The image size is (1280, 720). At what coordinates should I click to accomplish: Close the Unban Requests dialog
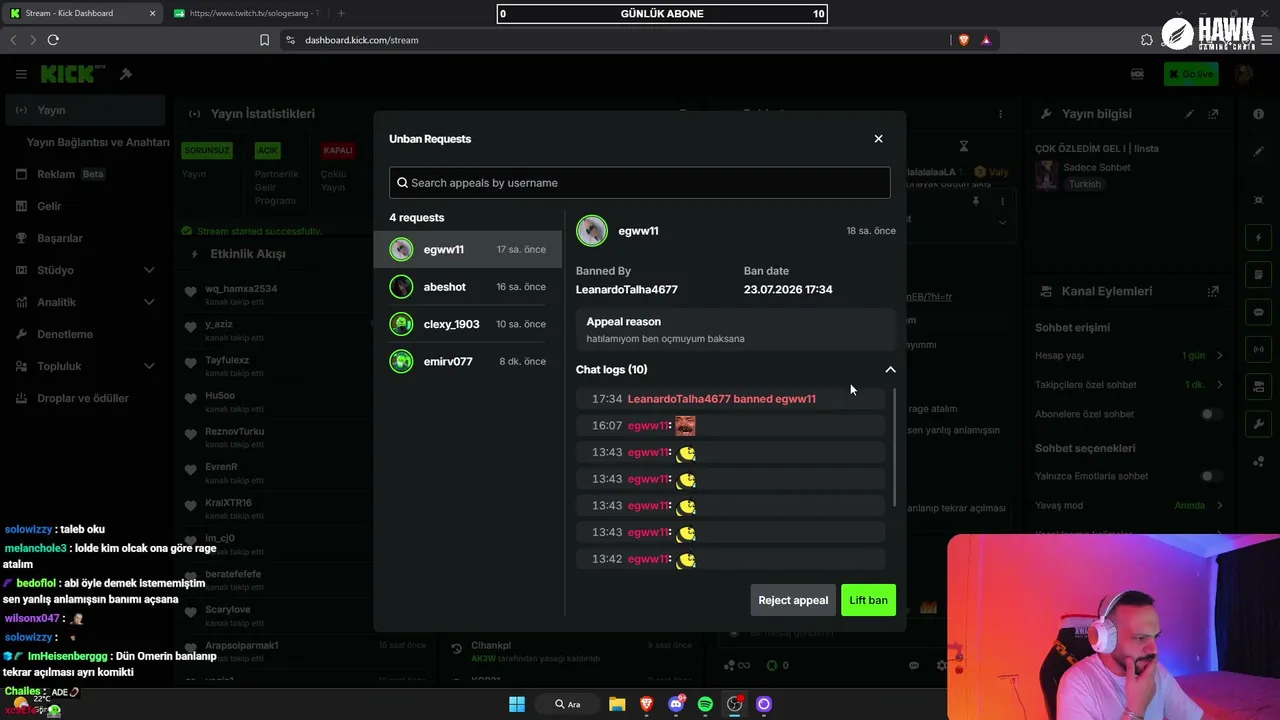pos(878,139)
